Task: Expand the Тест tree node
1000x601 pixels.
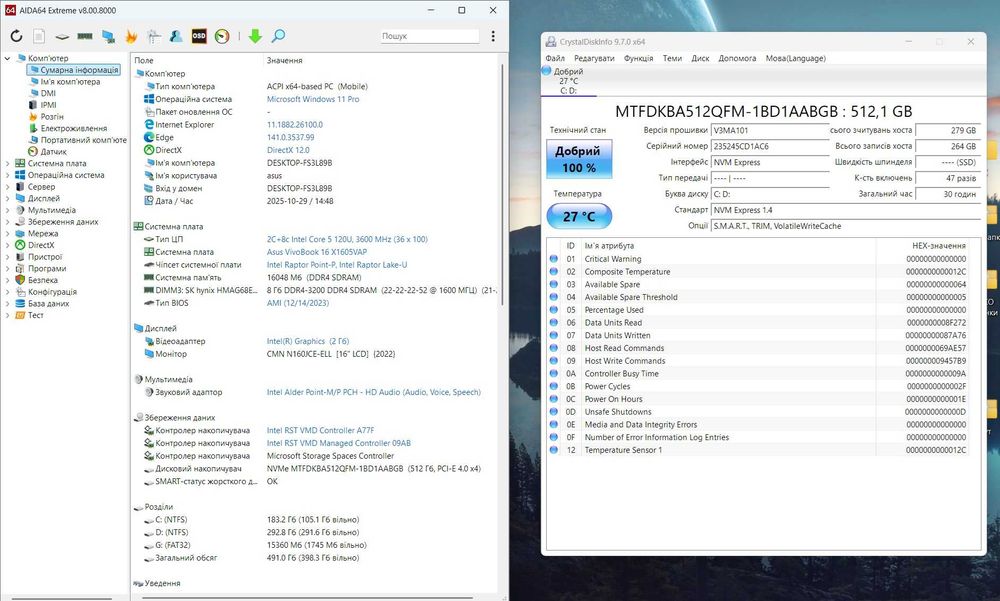Action: pyautogui.click(x=7, y=315)
